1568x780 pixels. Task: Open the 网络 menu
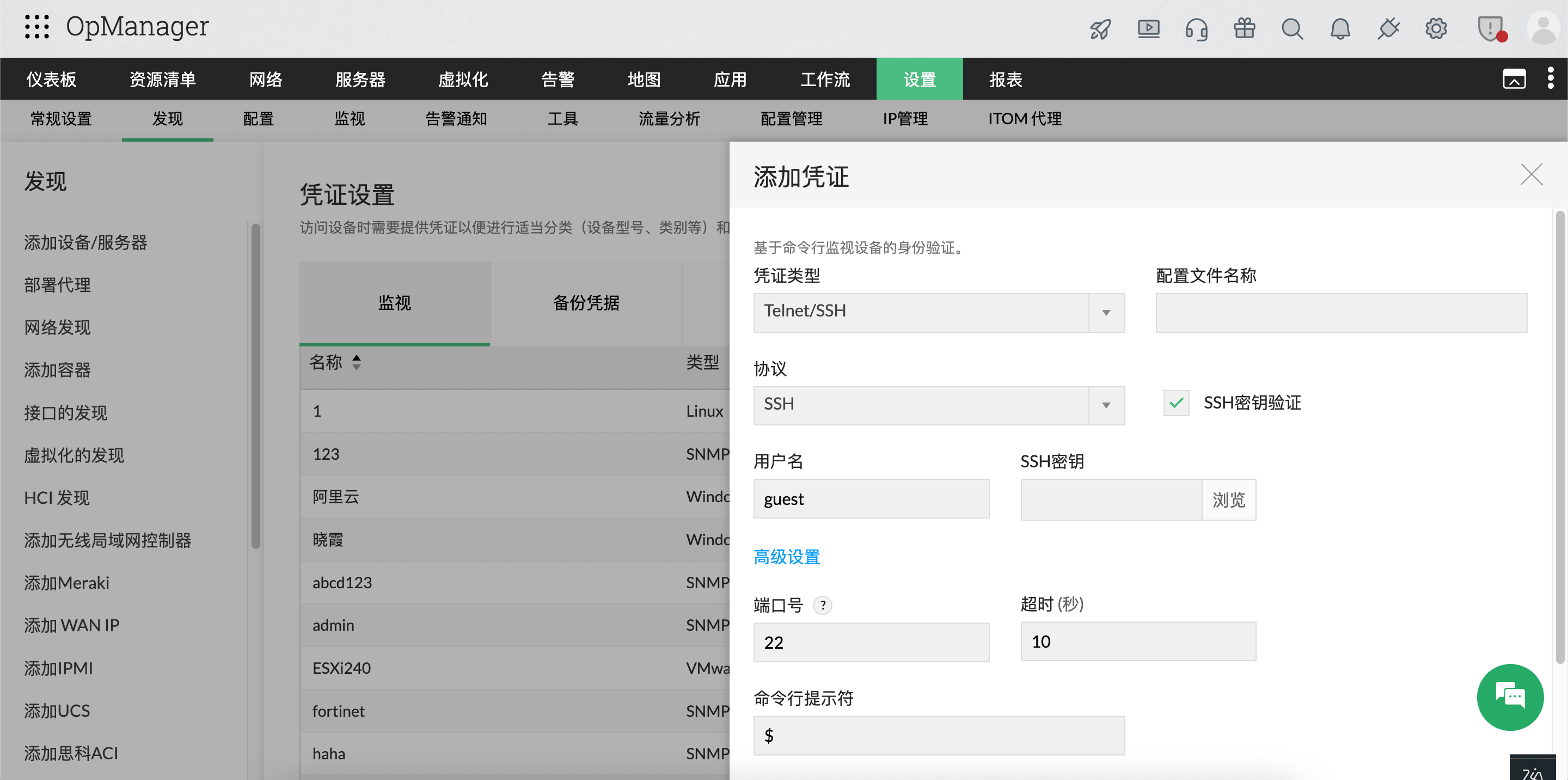click(x=265, y=79)
